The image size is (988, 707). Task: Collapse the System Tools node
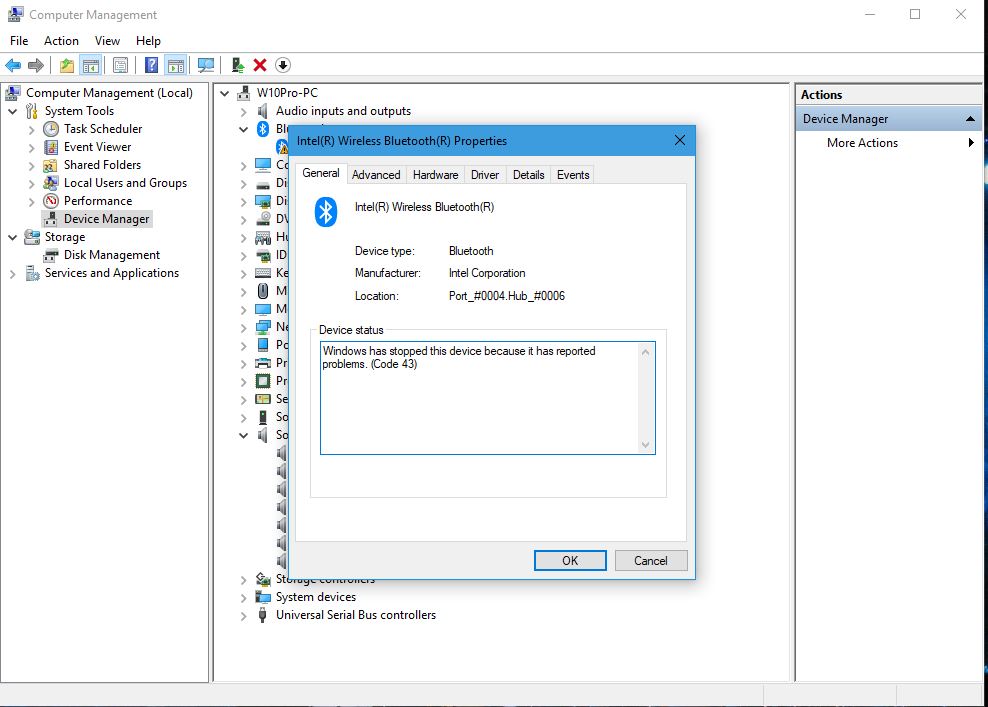pos(13,112)
